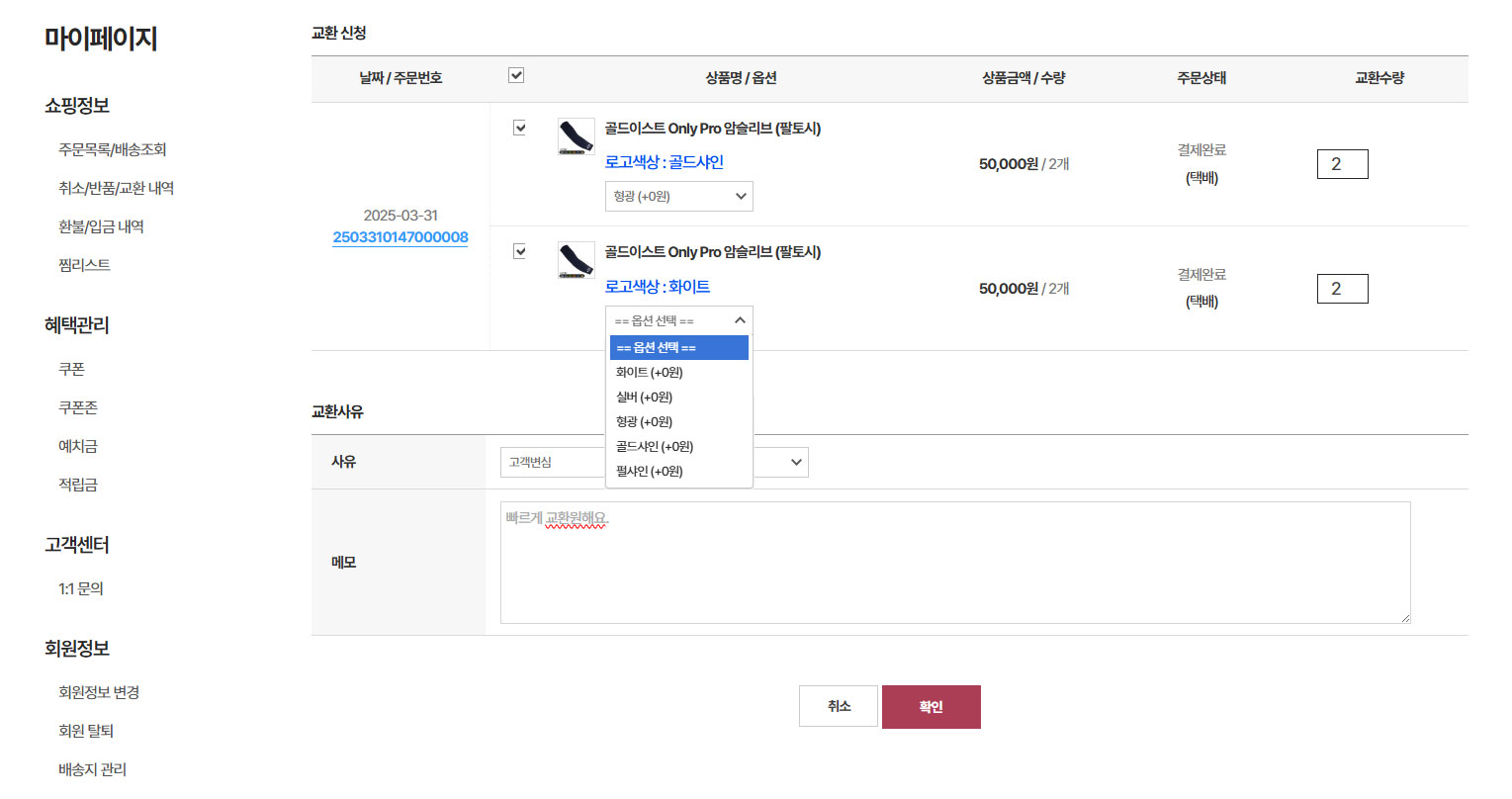The height and width of the screenshot is (799, 1512).
Task: Open 1:1 문의 under 고객센터
Action: (x=81, y=588)
